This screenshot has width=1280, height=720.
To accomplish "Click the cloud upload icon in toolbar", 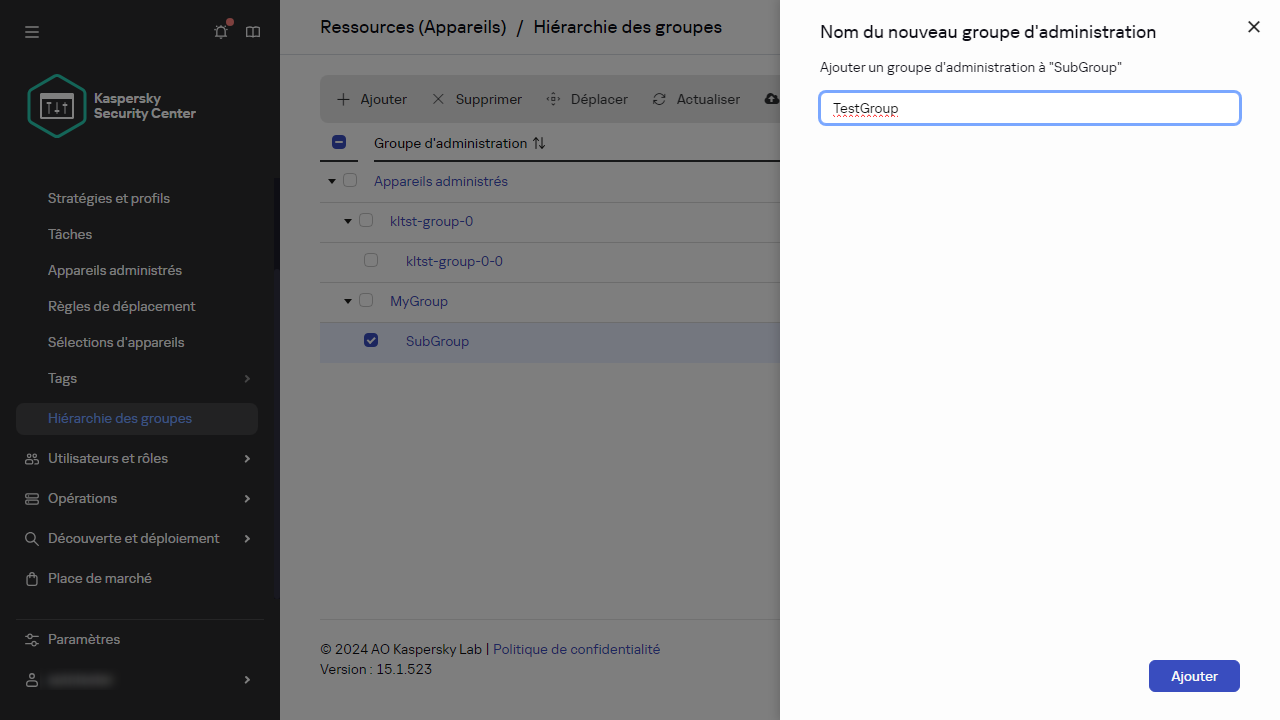I will (771, 99).
